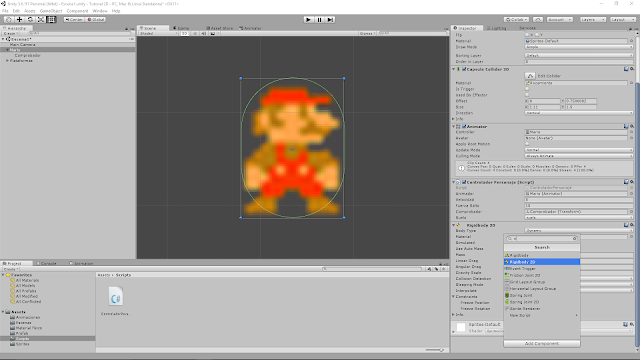Select Main Camera in the Hierarchy
The height and width of the screenshot is (360, 640).
pos(22,44)
